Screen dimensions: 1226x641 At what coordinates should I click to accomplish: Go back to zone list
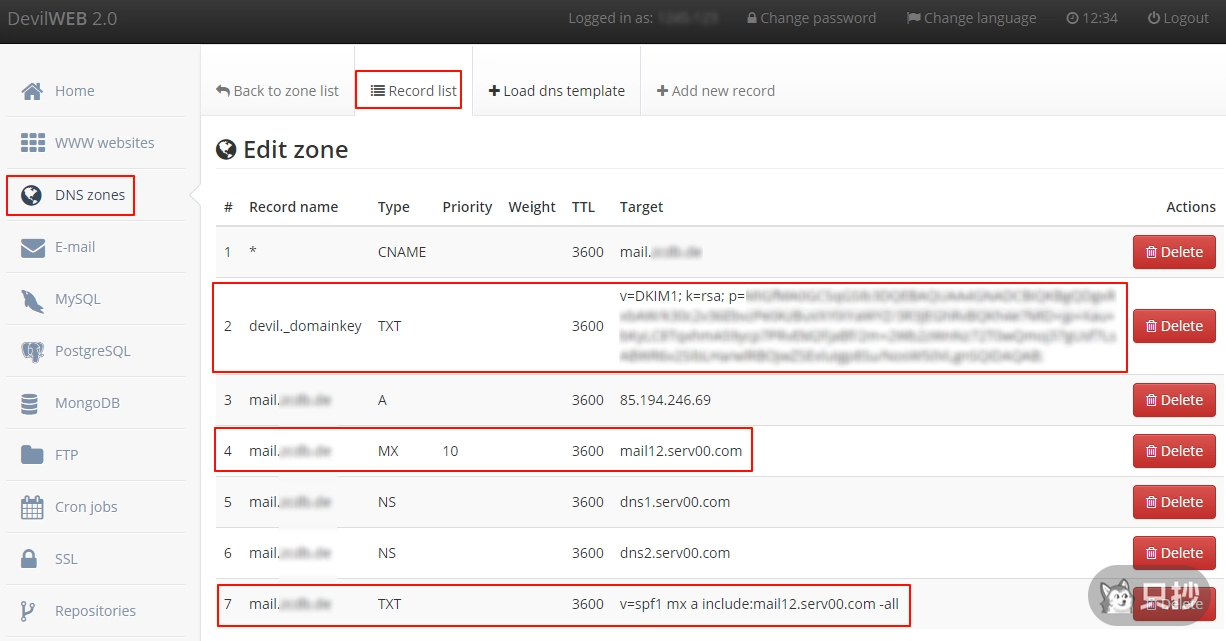pos(277,90)
